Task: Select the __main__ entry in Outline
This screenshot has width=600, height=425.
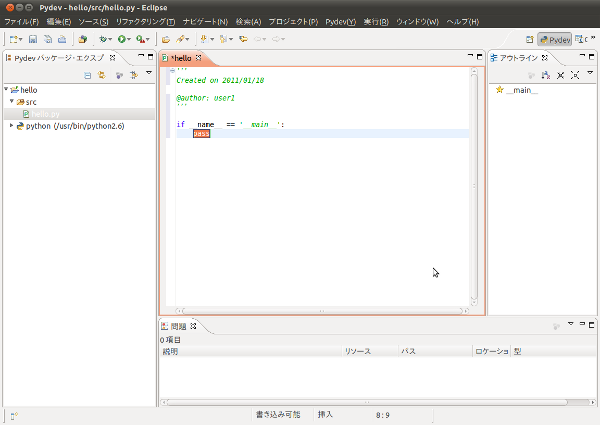Action: point(517,90)
